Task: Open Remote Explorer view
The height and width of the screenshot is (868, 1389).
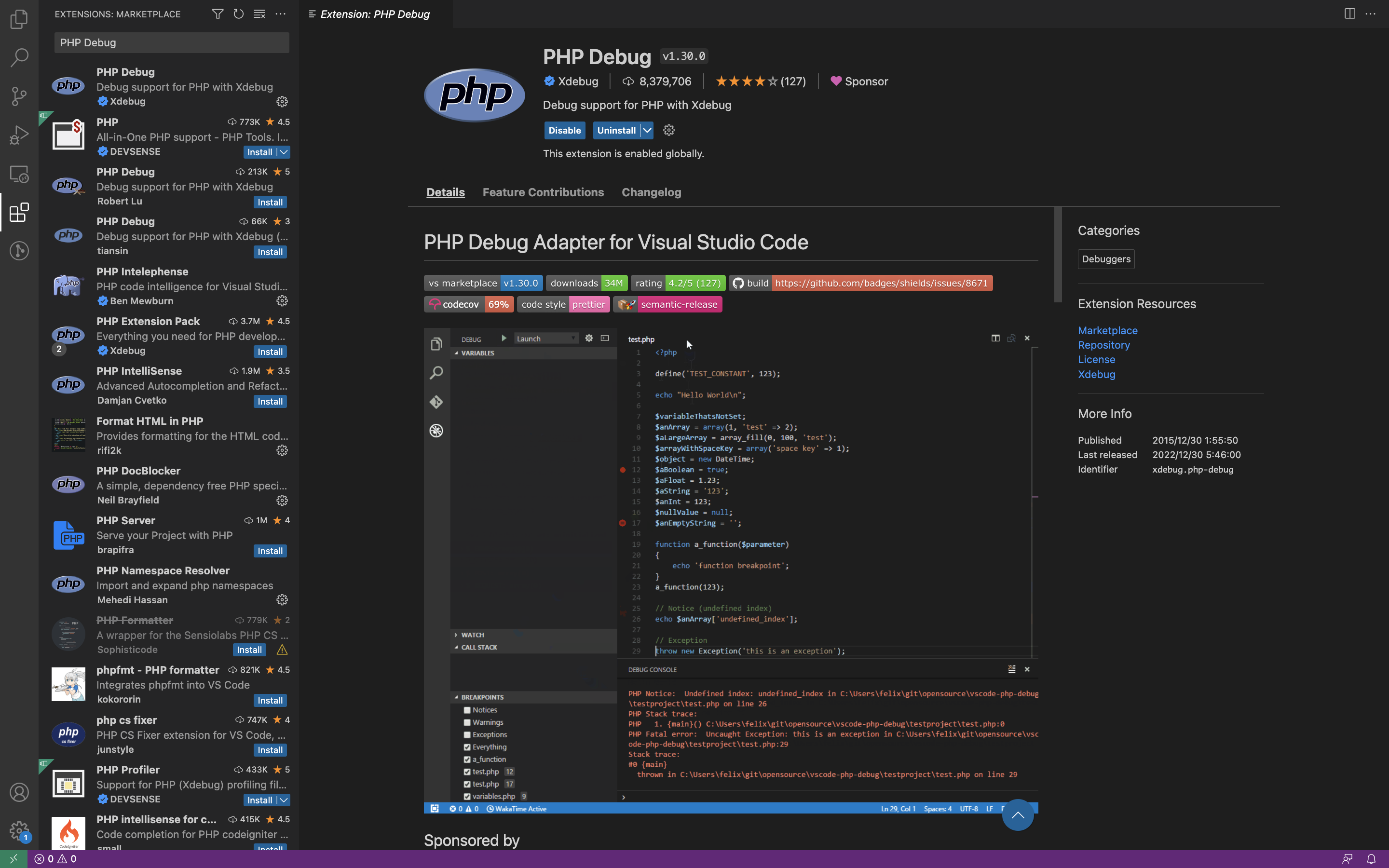Action: tap(19, 174)
